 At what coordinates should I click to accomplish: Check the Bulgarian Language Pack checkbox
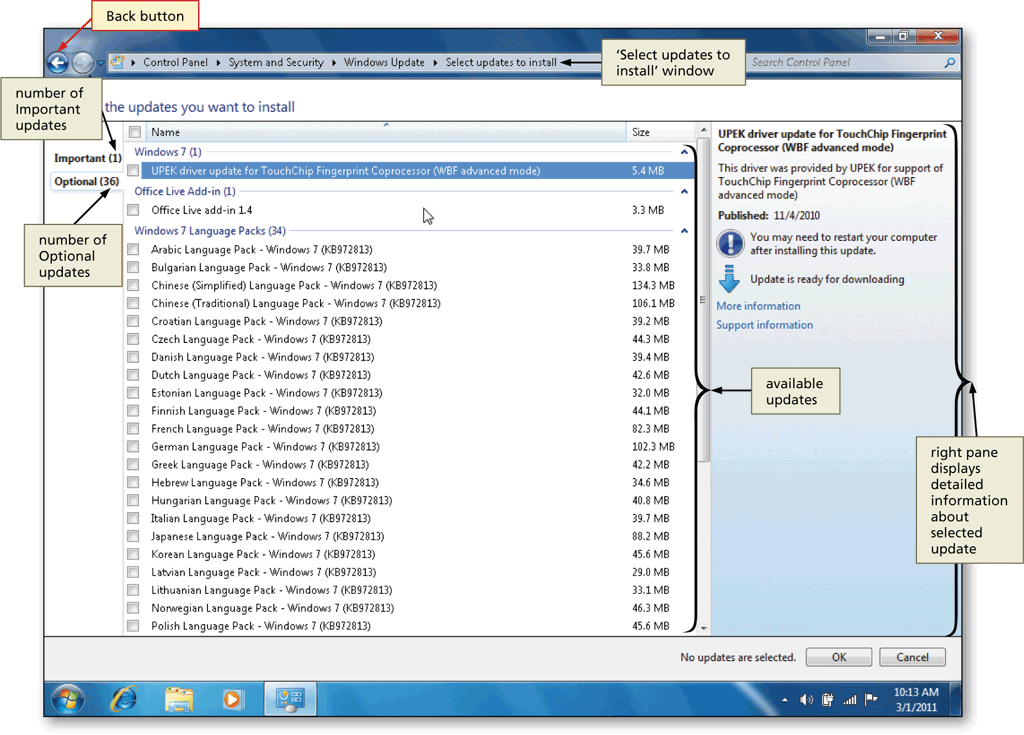pos(133,267)
